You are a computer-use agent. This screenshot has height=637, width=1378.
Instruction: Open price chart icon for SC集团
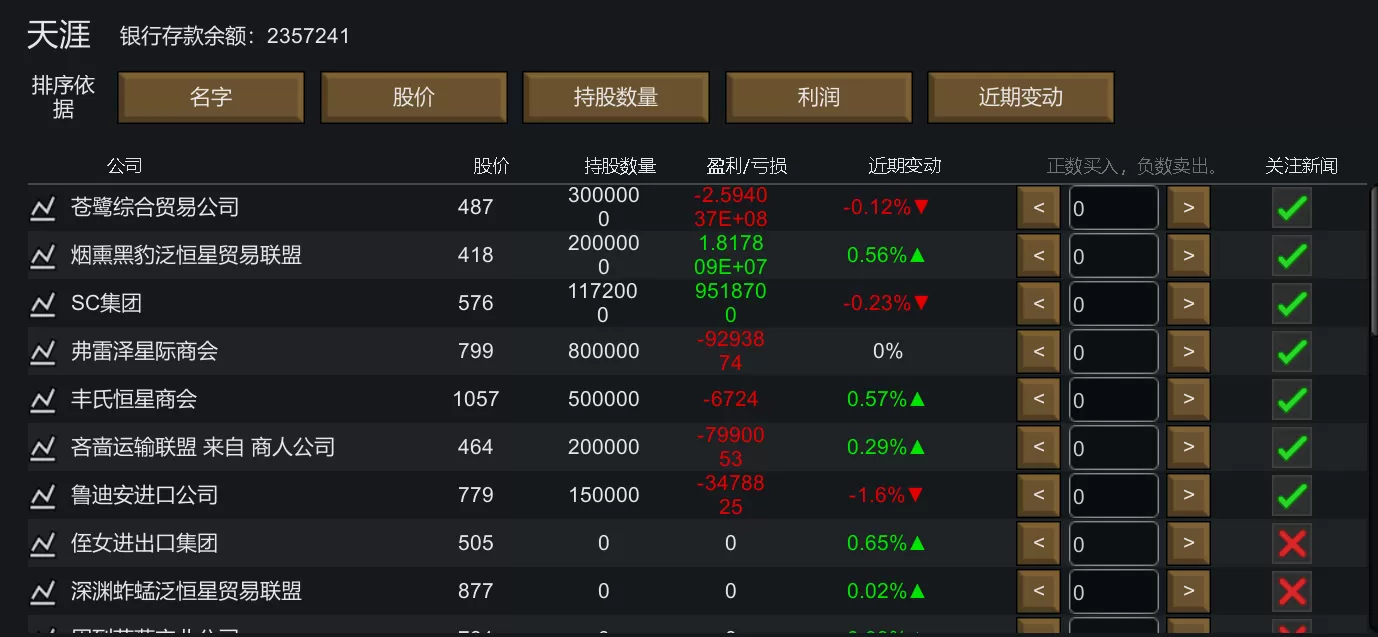click(x=42, y=304)
